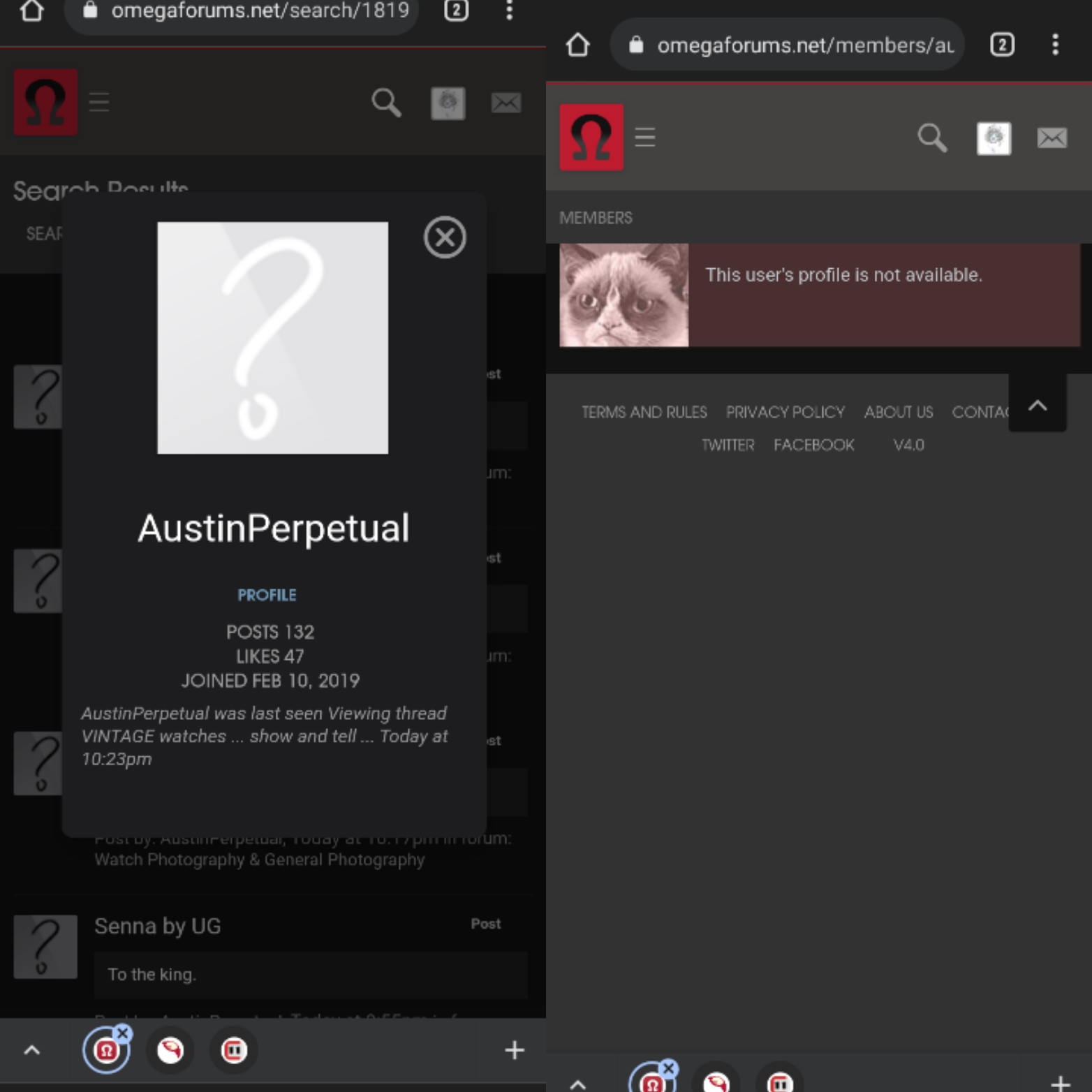
Task: Click AustinPerpetual's large question-mark avatar
Action: pyautogui.click(x=272, y=338)
